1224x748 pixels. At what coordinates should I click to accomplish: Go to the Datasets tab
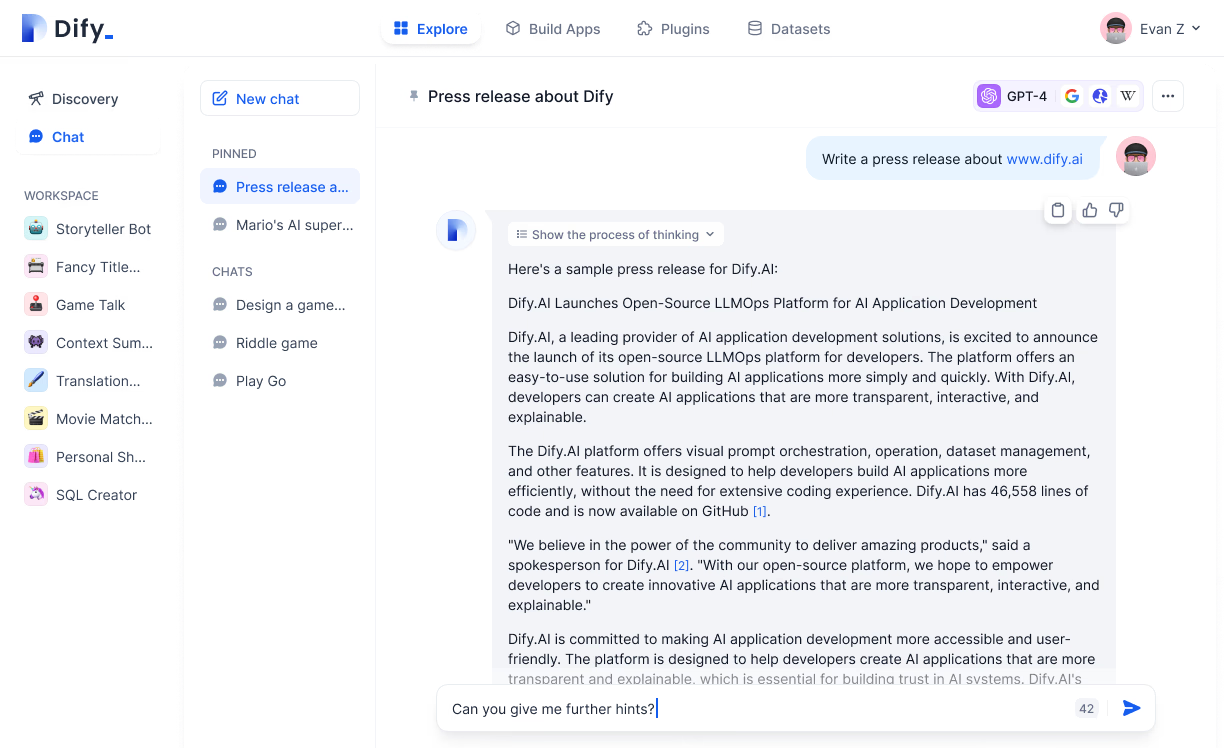click(x=789, y=29)
